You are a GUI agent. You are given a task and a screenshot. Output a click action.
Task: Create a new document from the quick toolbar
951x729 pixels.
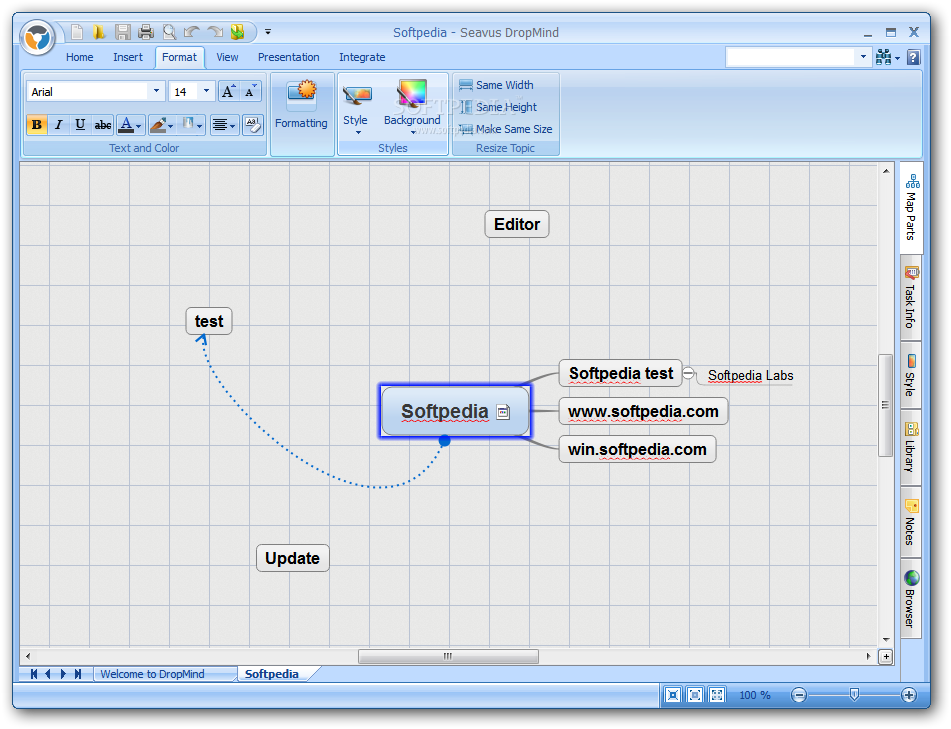[x=76, y=32]
